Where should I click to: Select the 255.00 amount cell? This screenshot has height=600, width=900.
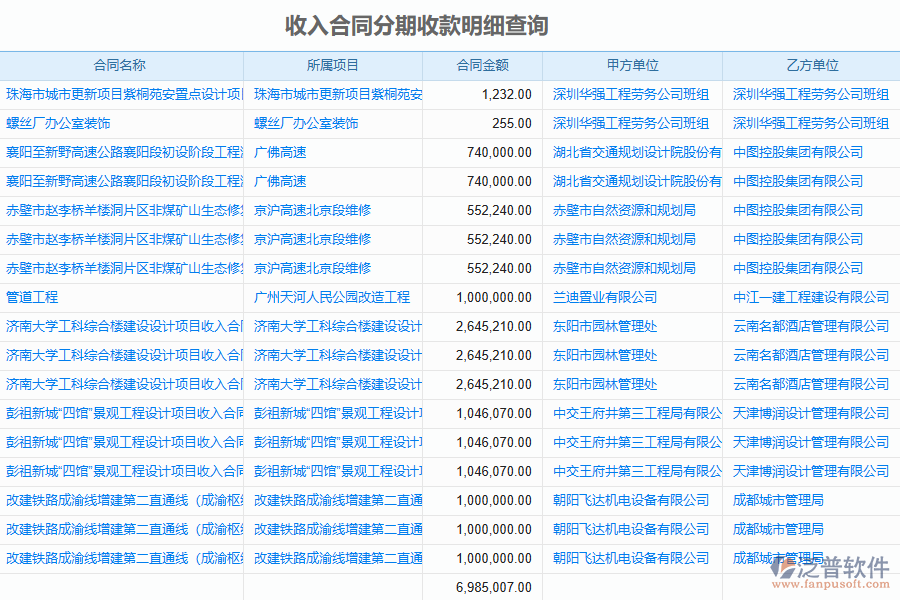[x=511, y=123]
